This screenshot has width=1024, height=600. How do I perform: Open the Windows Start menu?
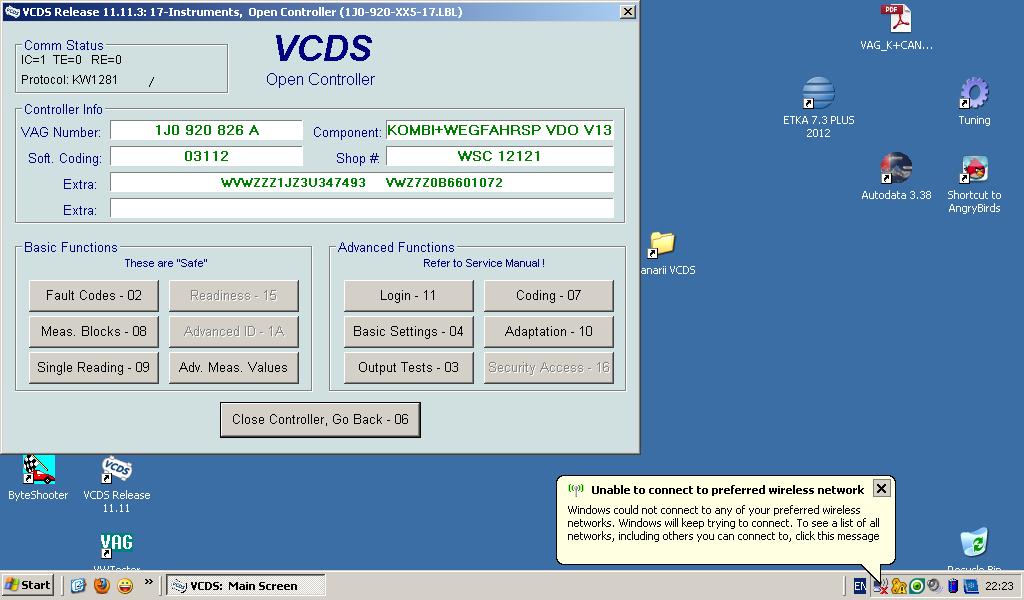(28, 585)
